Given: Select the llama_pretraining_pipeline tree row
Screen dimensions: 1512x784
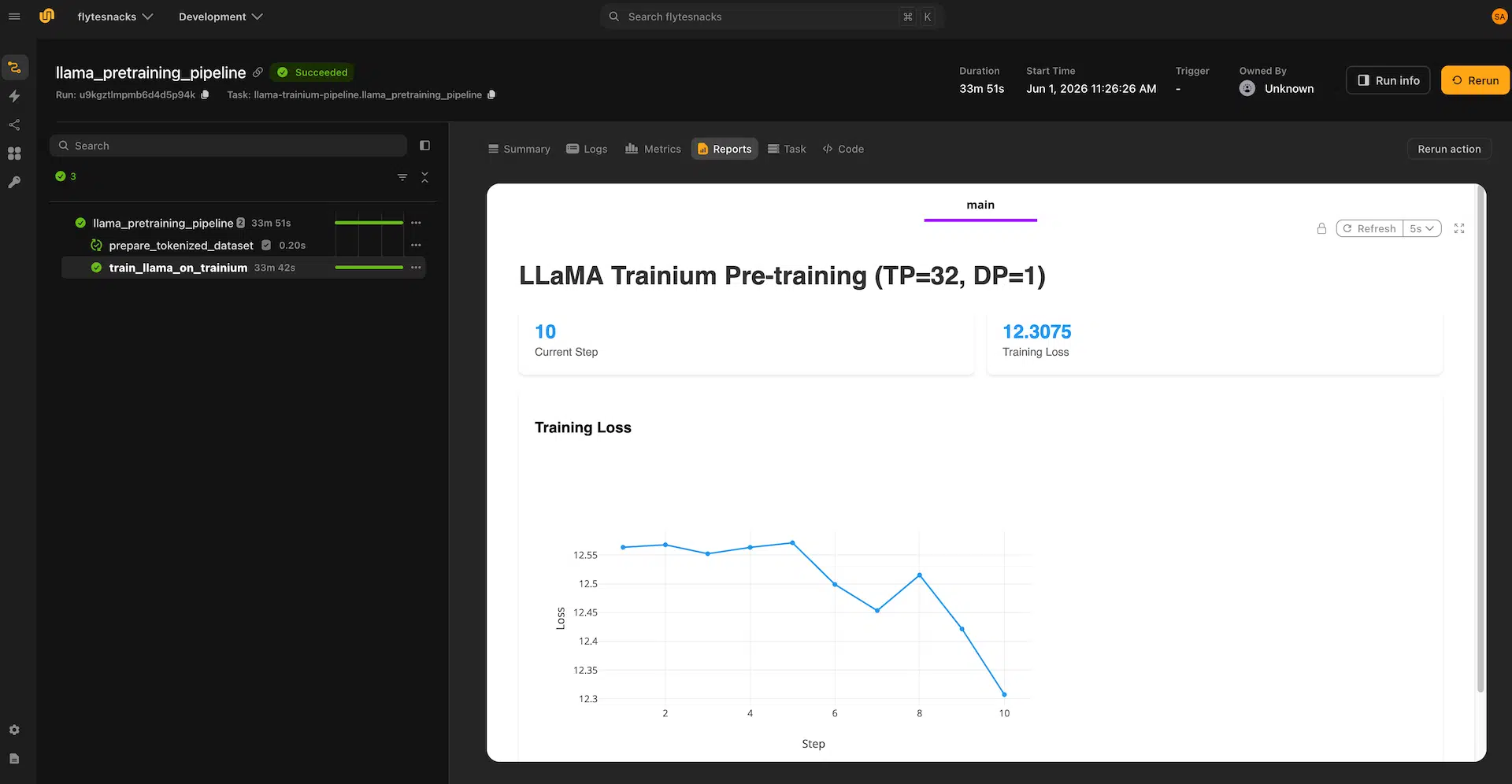Looking at the screenshot, I should click(x=243, y=223).
